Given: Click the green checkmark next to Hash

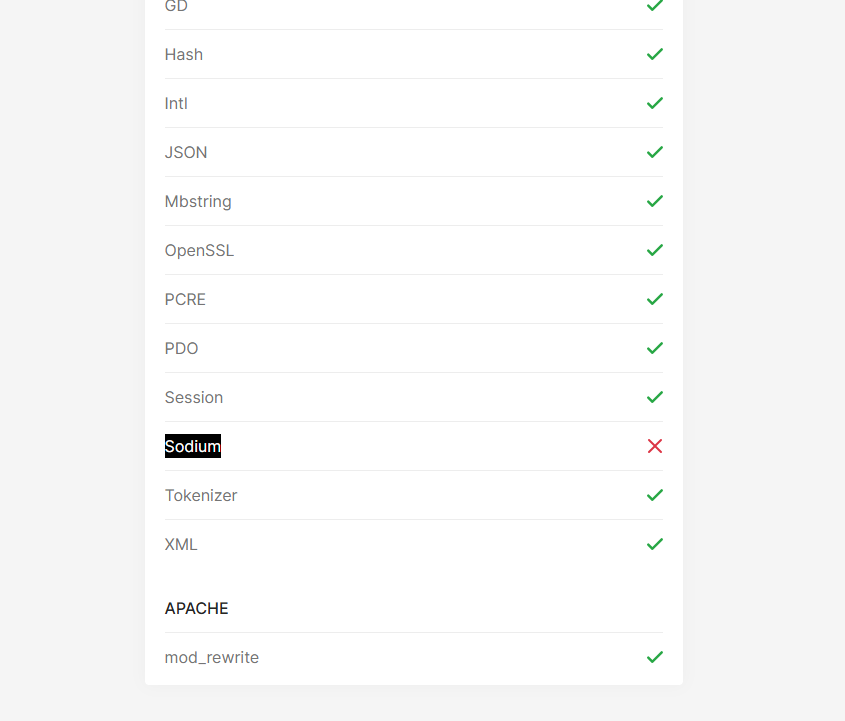Looking at the screenshot, I should [x=655, y=54].
